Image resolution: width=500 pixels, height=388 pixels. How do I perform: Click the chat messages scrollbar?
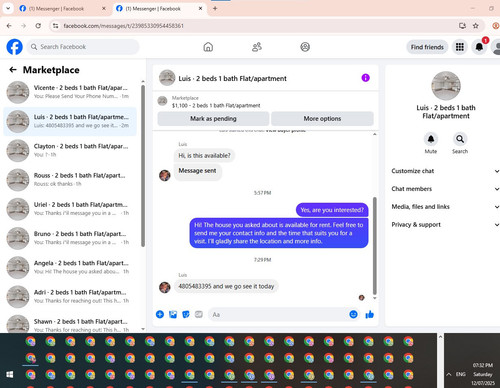pyautogui.click(x=375, y=246)
